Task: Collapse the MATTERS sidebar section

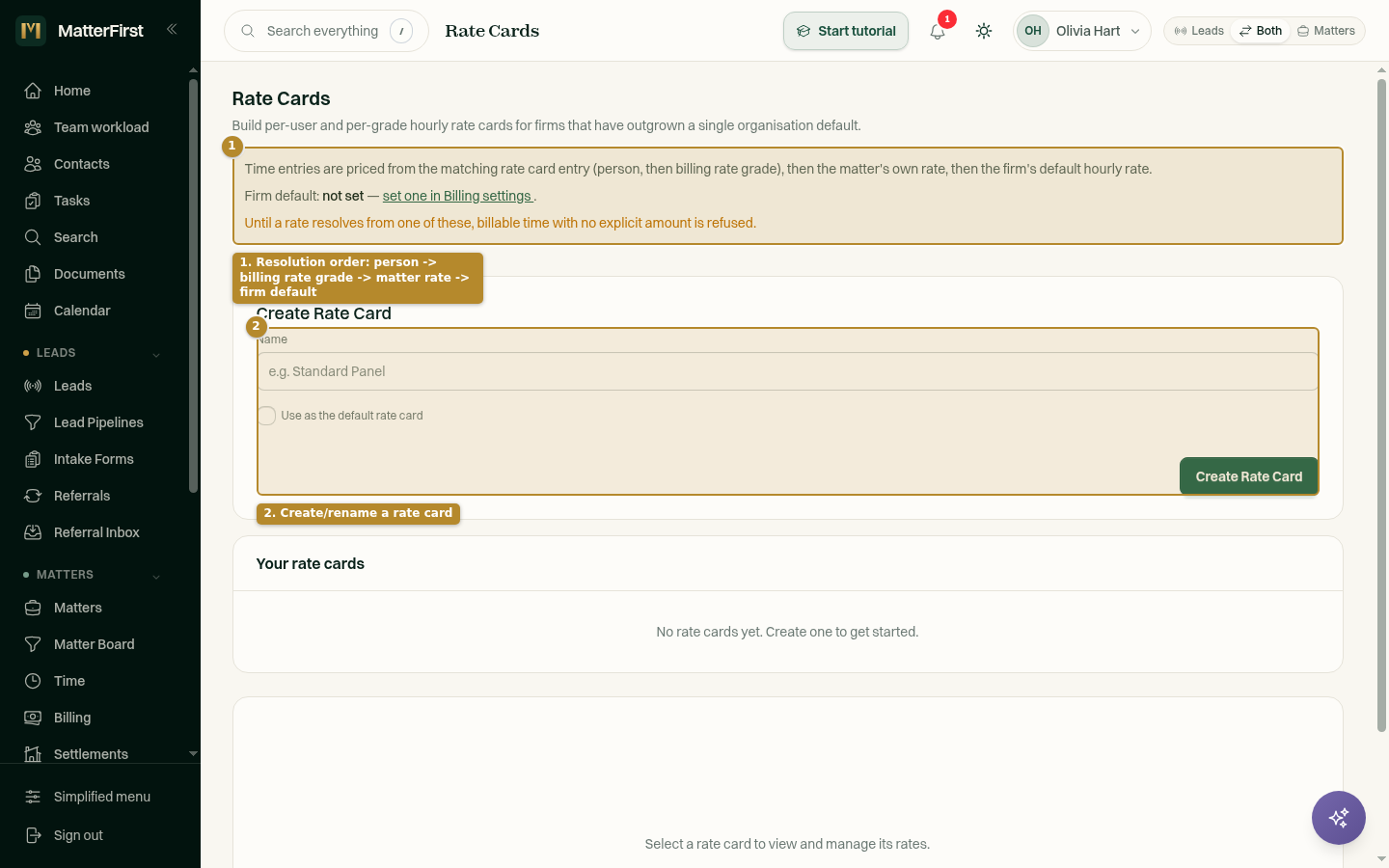Action: tap(156, 576)
